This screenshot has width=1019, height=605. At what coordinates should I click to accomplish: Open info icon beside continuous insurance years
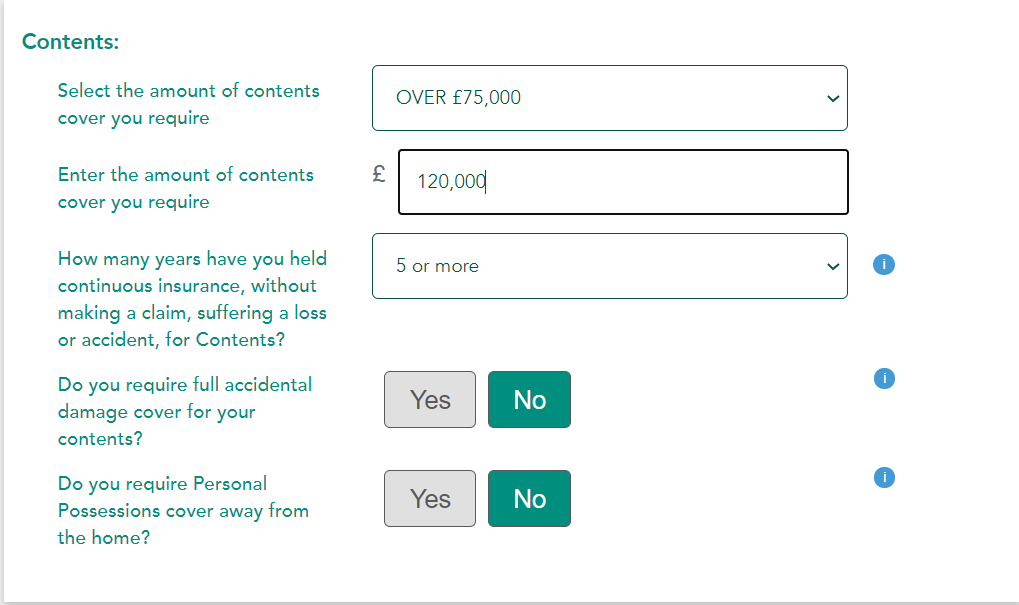(883, 264)
